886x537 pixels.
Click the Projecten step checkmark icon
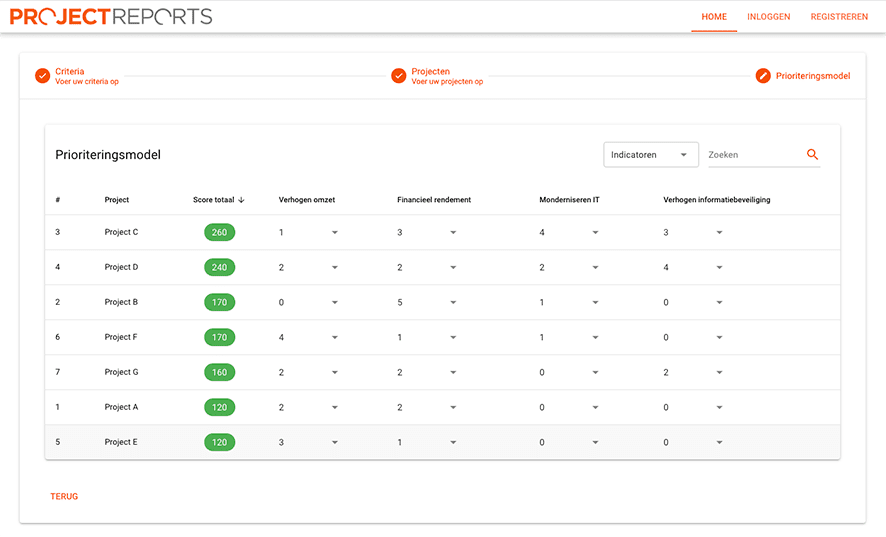point(399,76)
